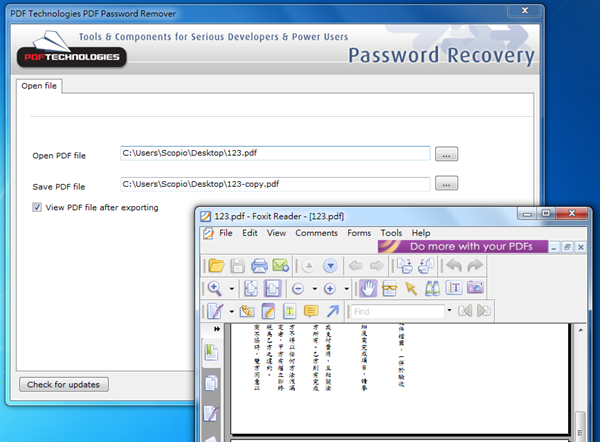The image size is (600, 442).
Task: Open the Tools menu in Foxit Reader
Action: click(391, 233)
